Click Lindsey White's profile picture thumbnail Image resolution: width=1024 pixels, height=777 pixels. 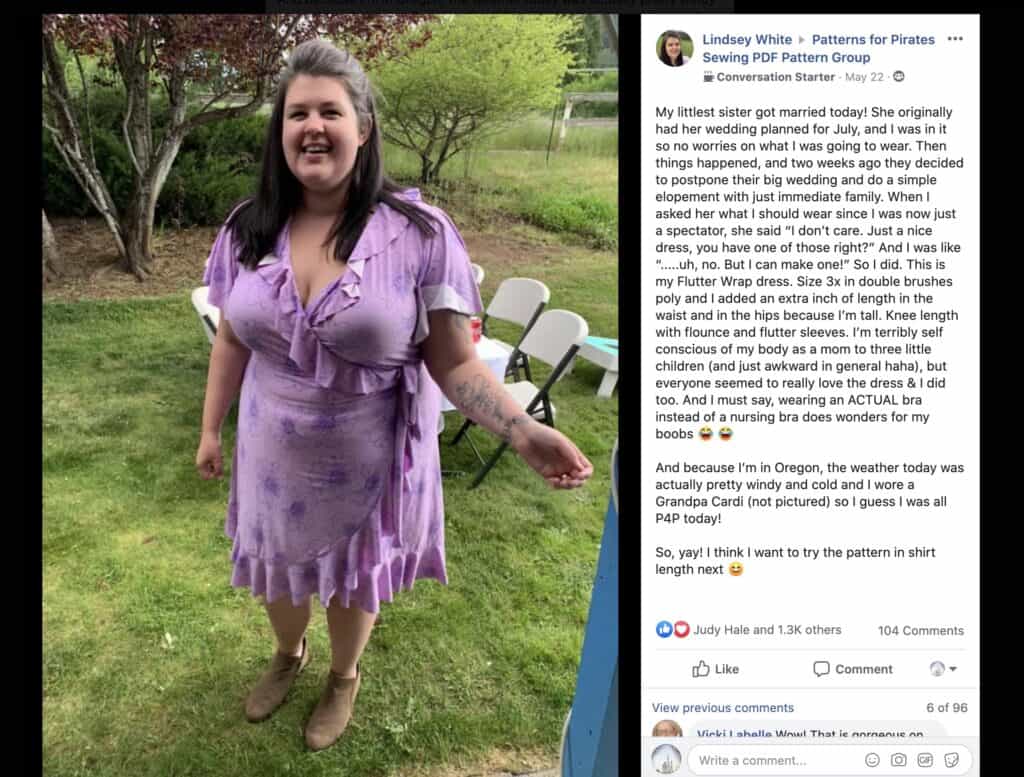point(675,48)
